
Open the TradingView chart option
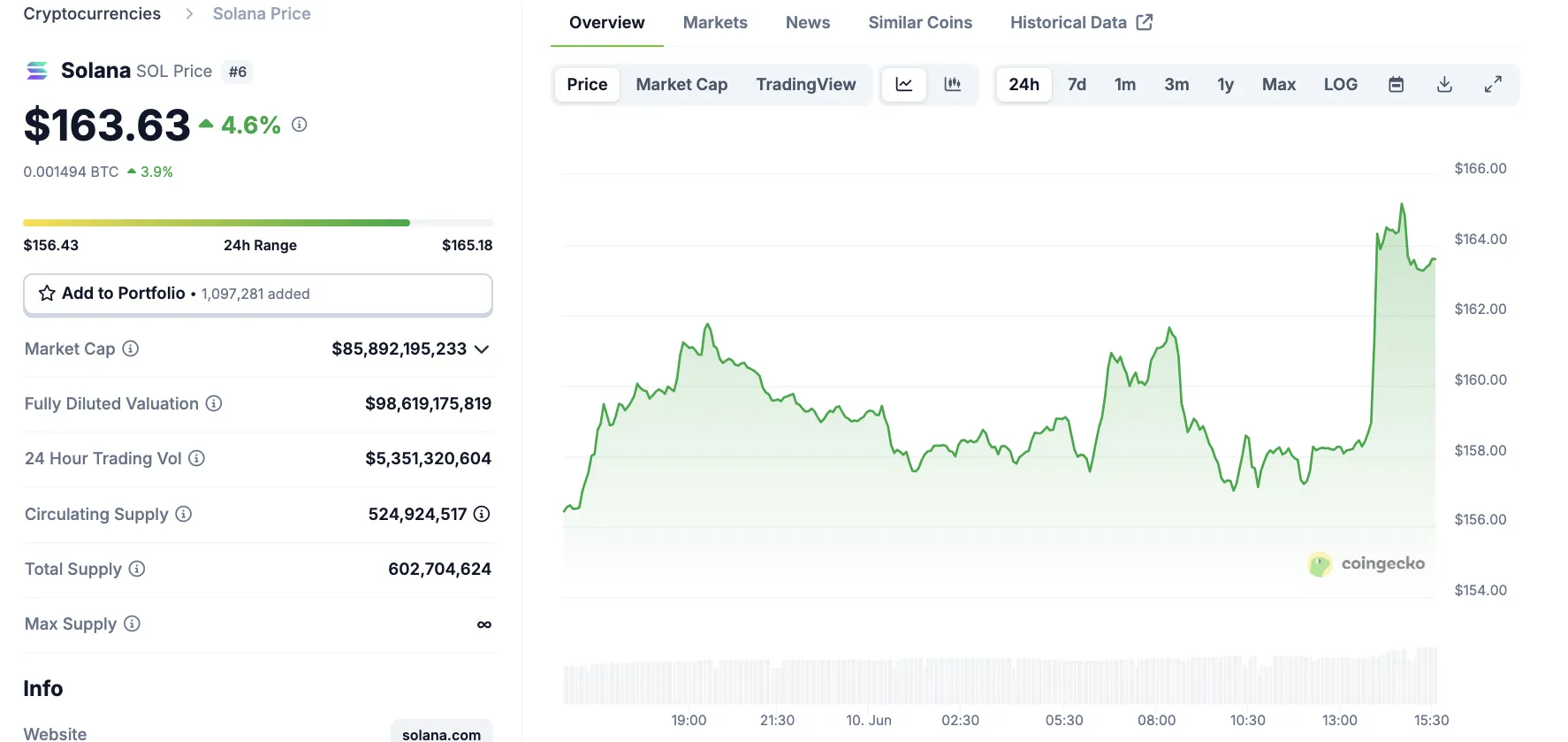[x=805, y=85]
